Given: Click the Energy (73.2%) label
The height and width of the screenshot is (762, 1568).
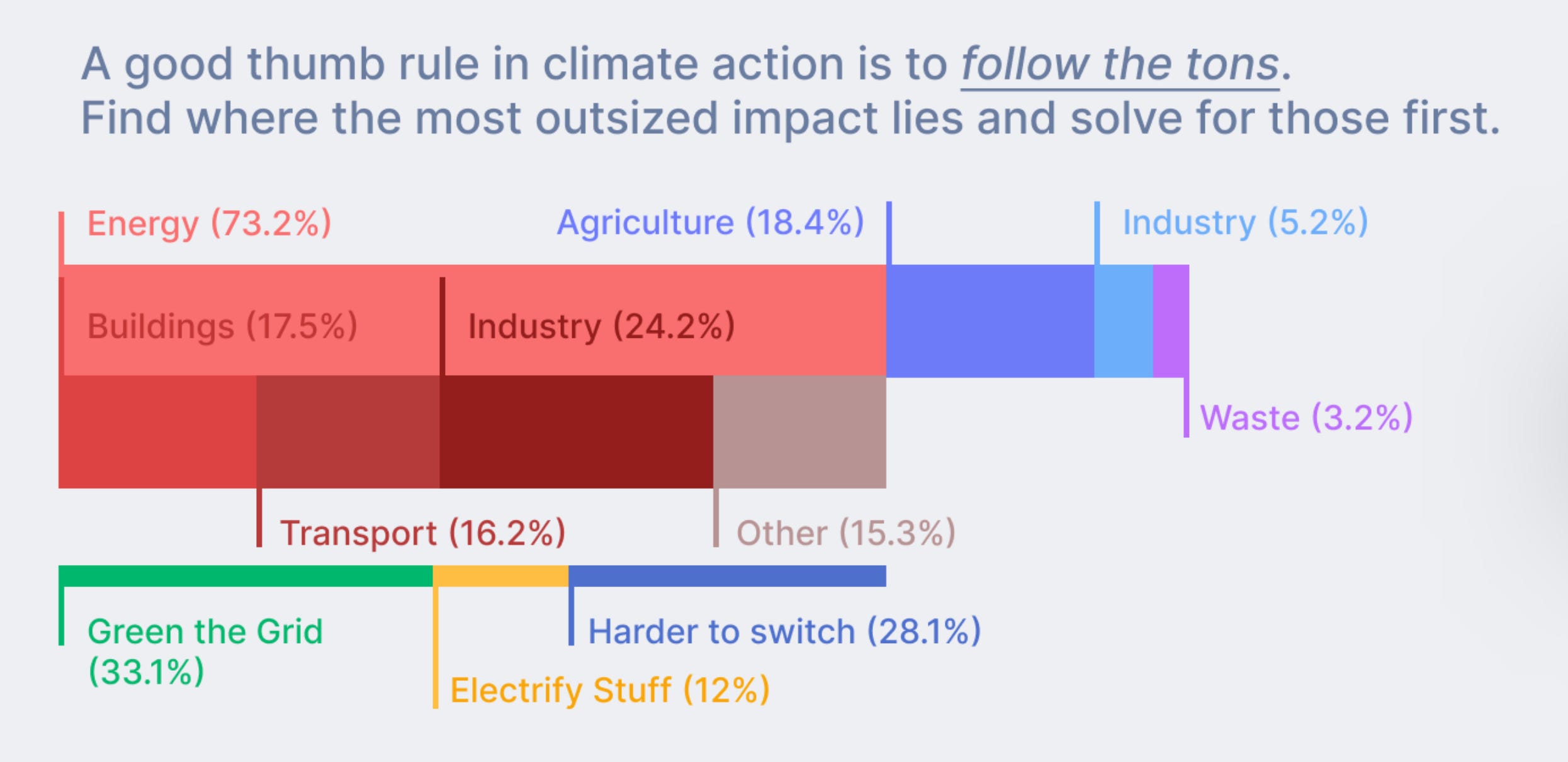Looking at the screenshot, I should pos(209,223).
